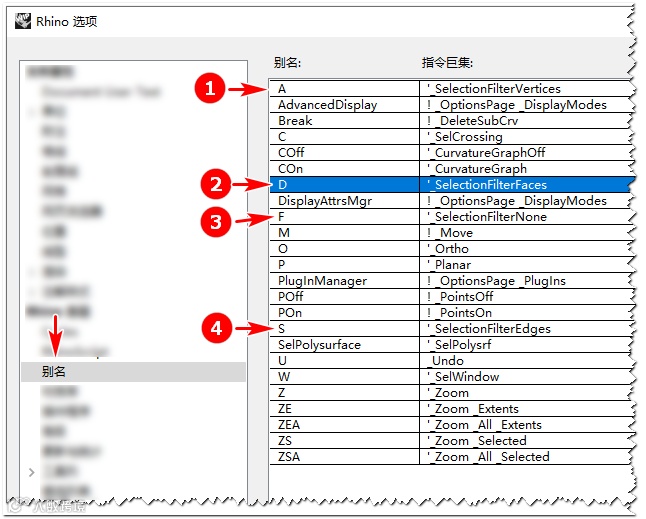Select the highlighted alias 'D'
Viewport: 646px width, 519px height.
click(x=344, y=185)
